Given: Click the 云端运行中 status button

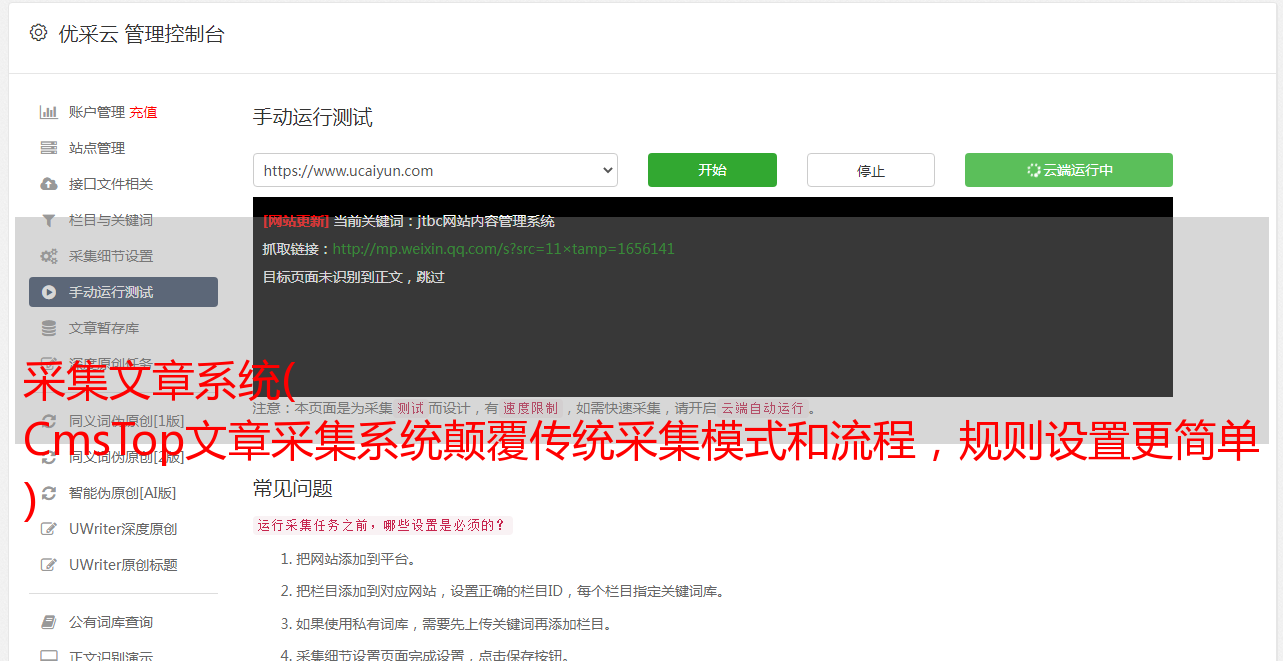Looking at the screenshot, I should click(1069, 170).
